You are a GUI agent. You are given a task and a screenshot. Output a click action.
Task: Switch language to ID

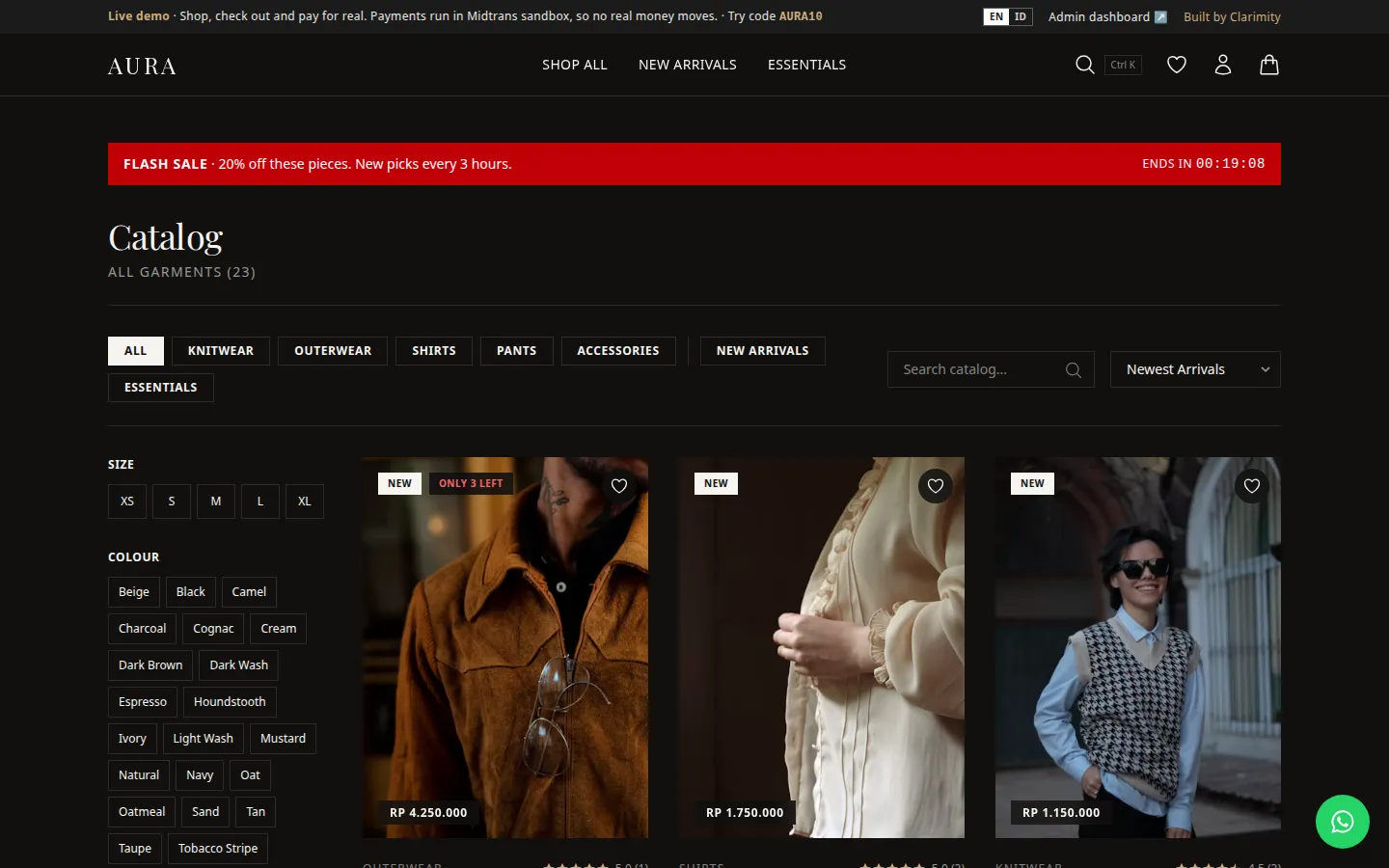coord(1021,16)
